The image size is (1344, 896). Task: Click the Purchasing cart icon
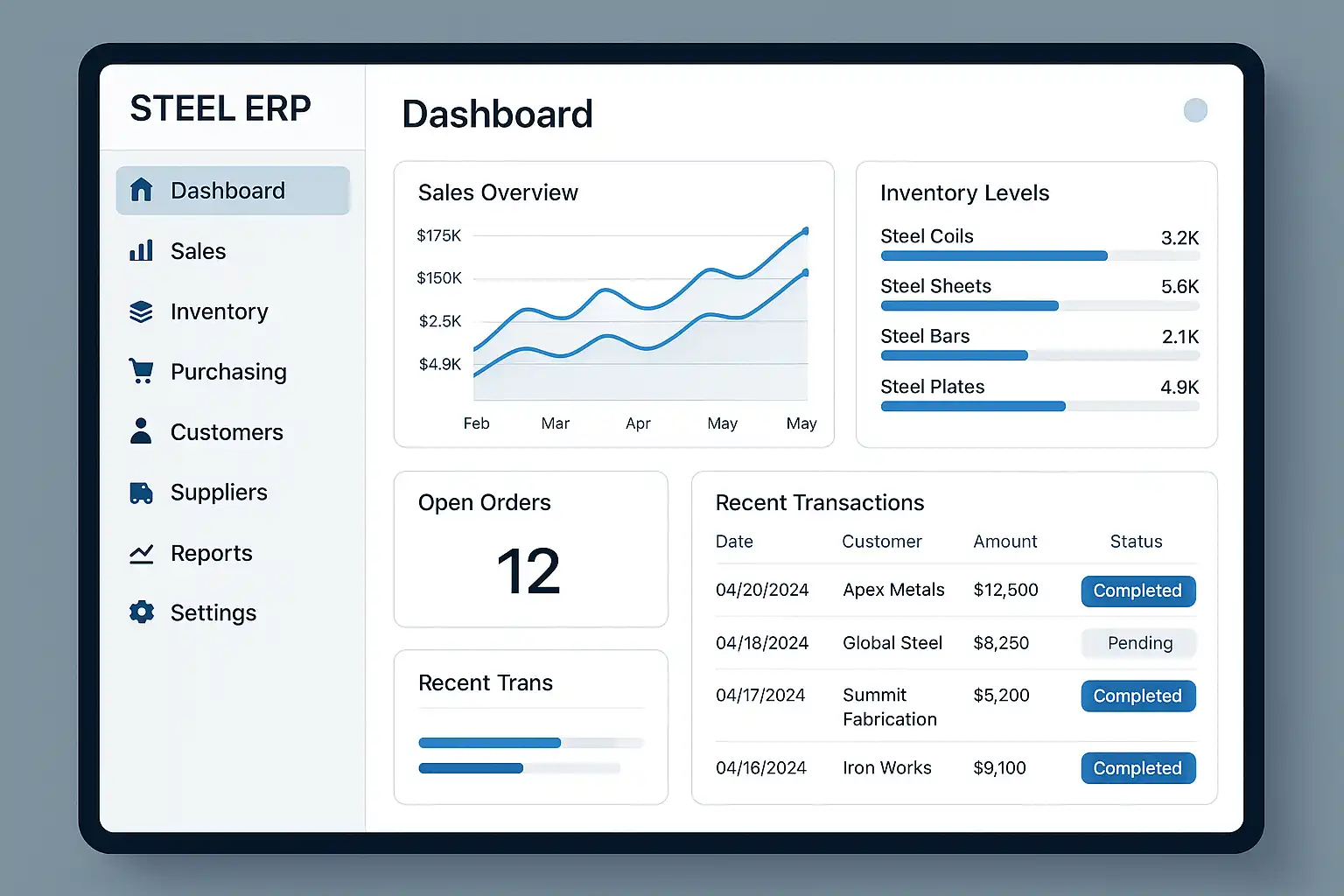[141, 371]
